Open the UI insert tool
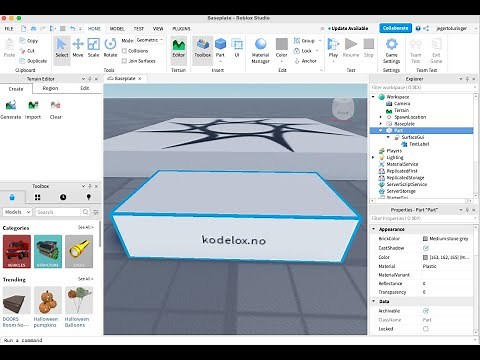 click(x=237, y=48)
